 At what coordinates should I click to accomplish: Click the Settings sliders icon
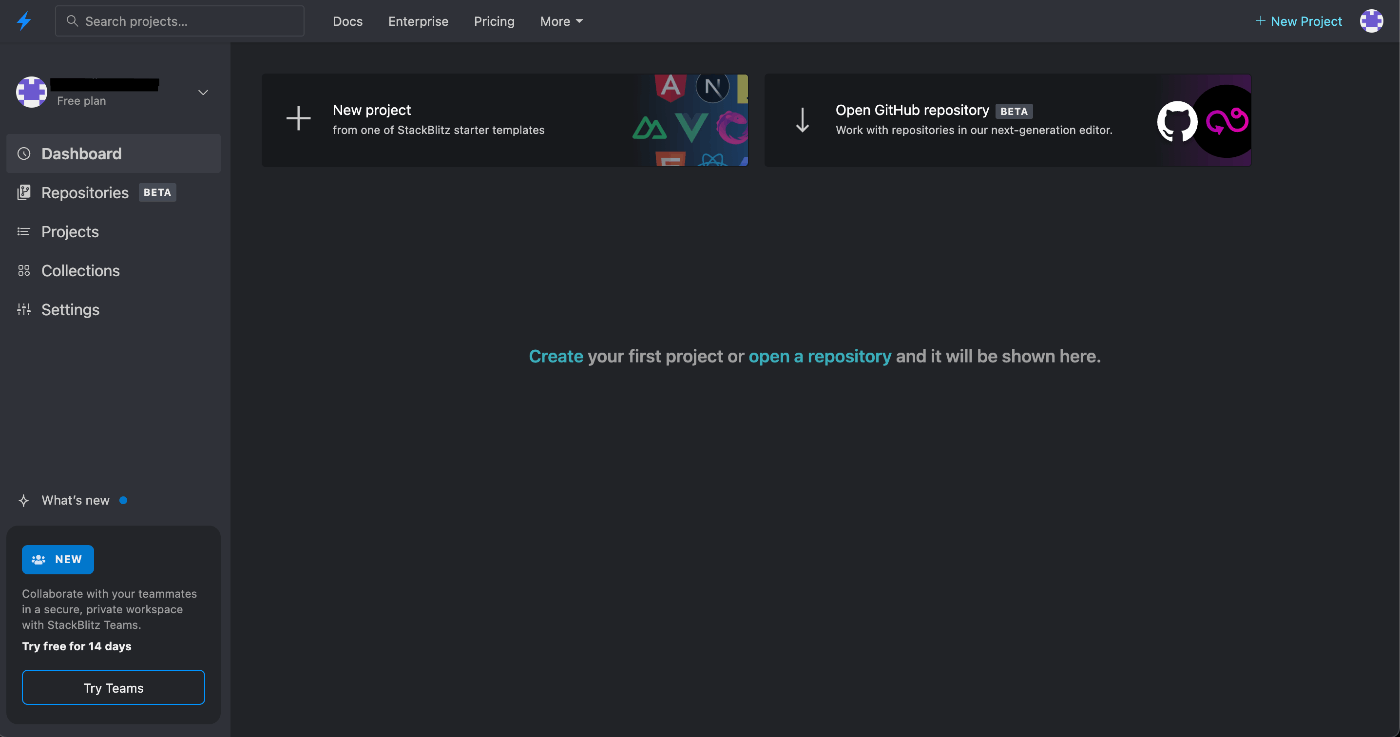pos(24,310)
